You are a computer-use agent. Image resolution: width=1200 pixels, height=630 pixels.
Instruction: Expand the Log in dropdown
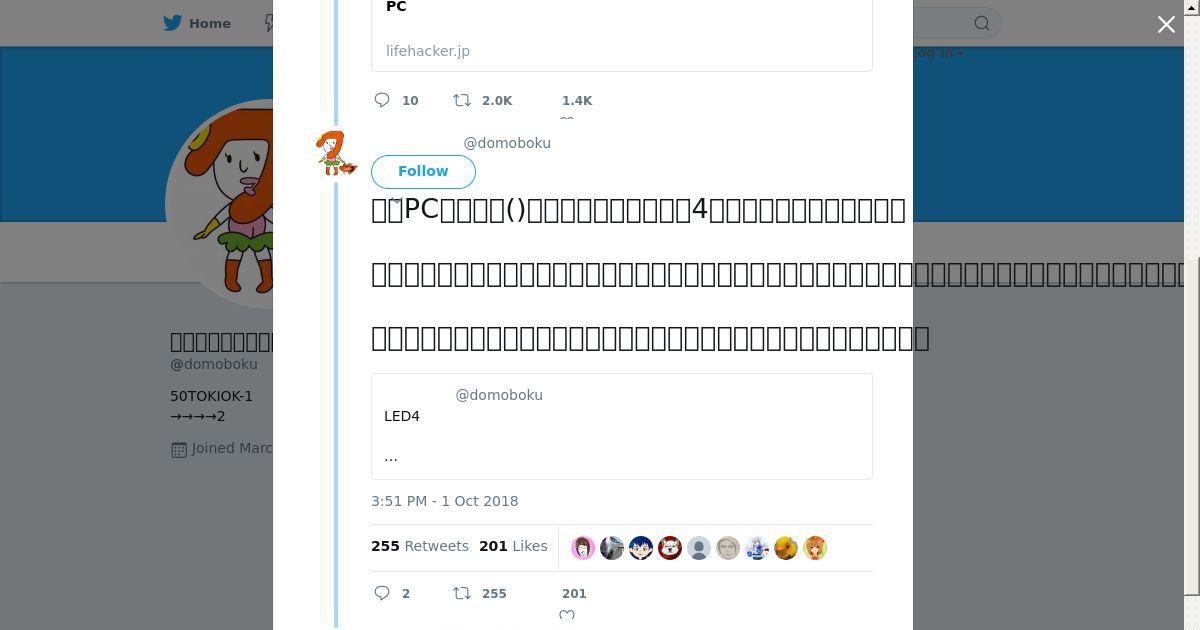pyautogui.click(x=940, y=53)
